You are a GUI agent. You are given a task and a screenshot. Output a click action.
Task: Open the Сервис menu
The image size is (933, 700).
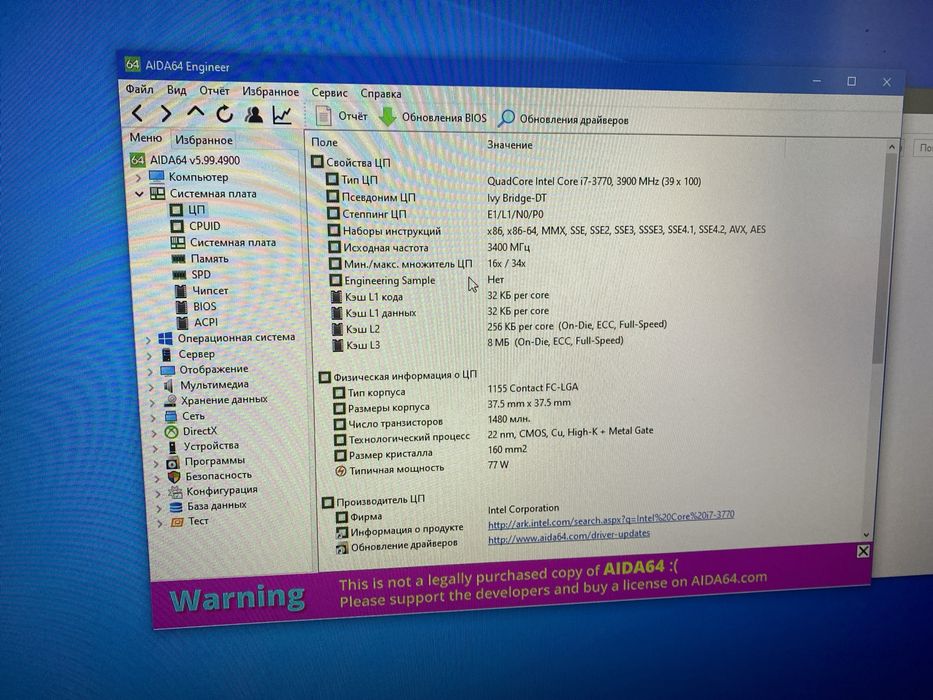click(329, 93)
